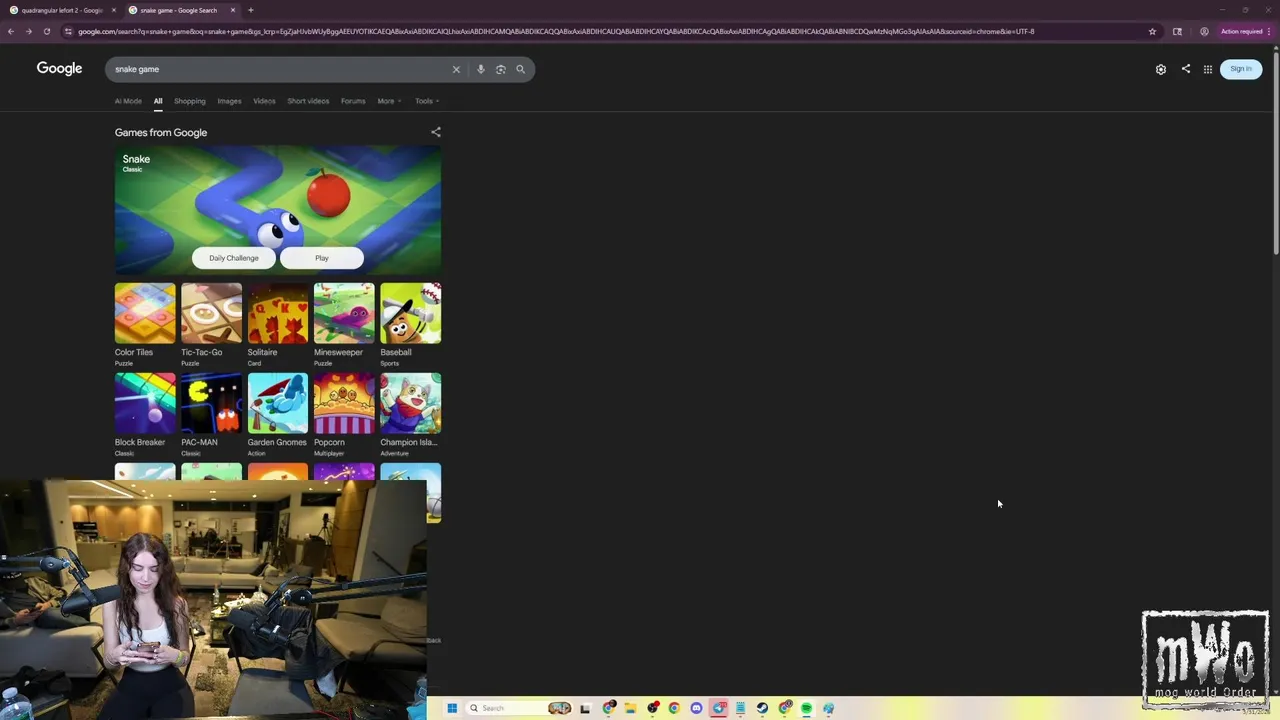The height and width of the screenshot is (720, 1280).
Task: Switch to Images results tab
Action: tap(229, 101)
